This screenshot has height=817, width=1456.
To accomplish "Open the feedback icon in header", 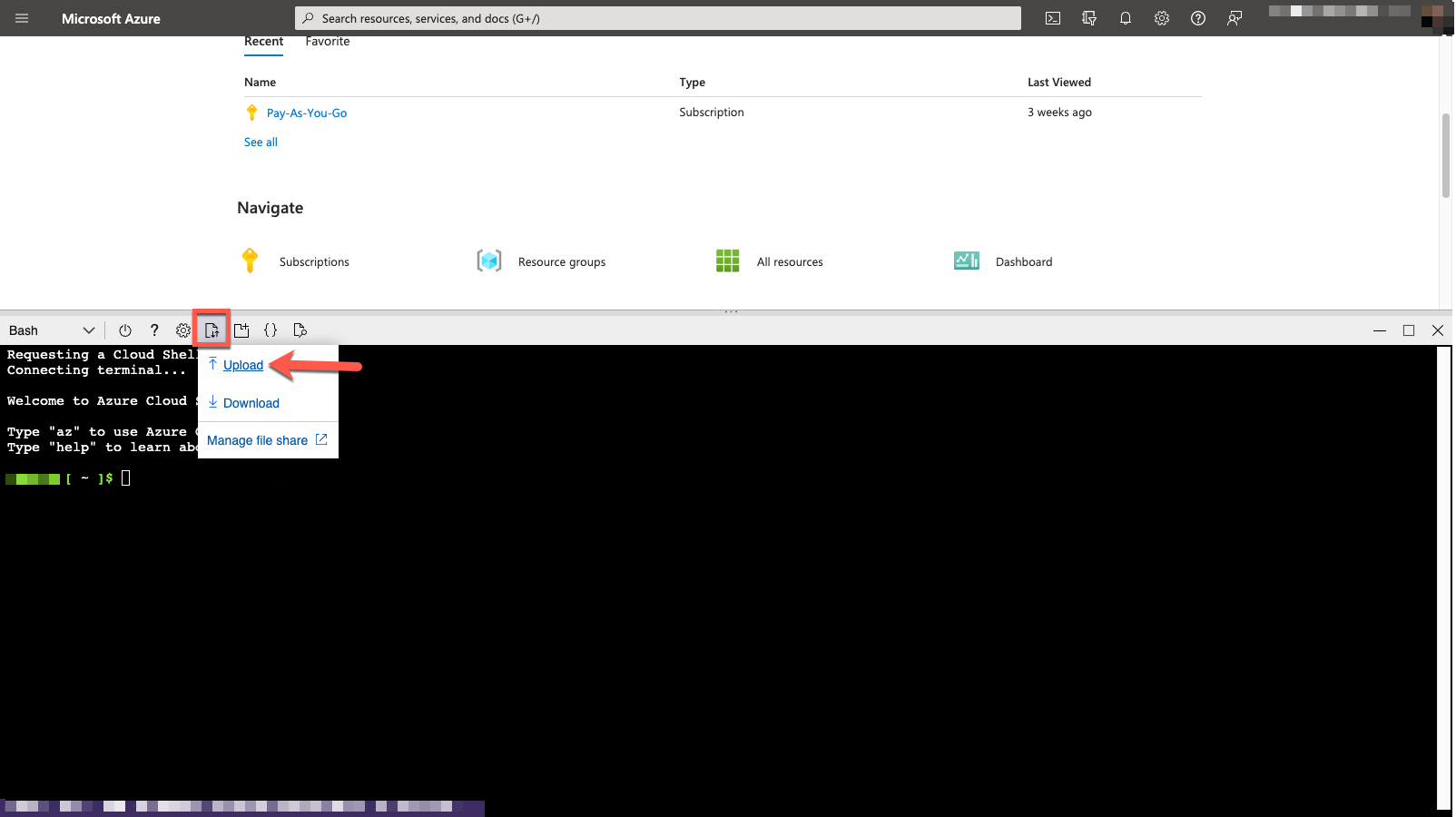I will point(1235,18).
